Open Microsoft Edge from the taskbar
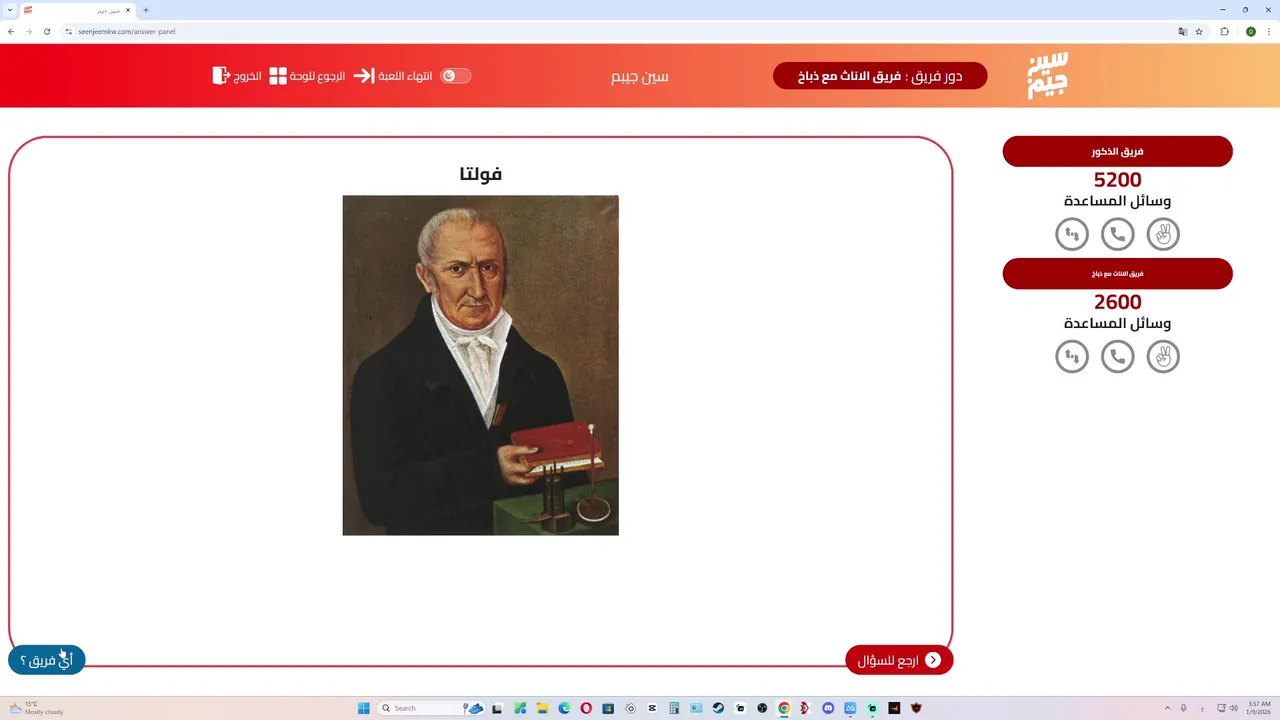 tap(564, 708)
